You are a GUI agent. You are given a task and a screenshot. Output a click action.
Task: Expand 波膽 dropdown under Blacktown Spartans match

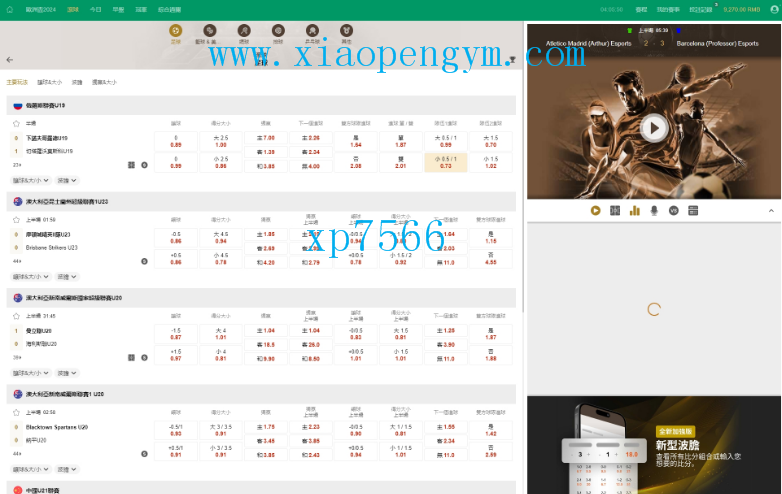pos(67,469)
